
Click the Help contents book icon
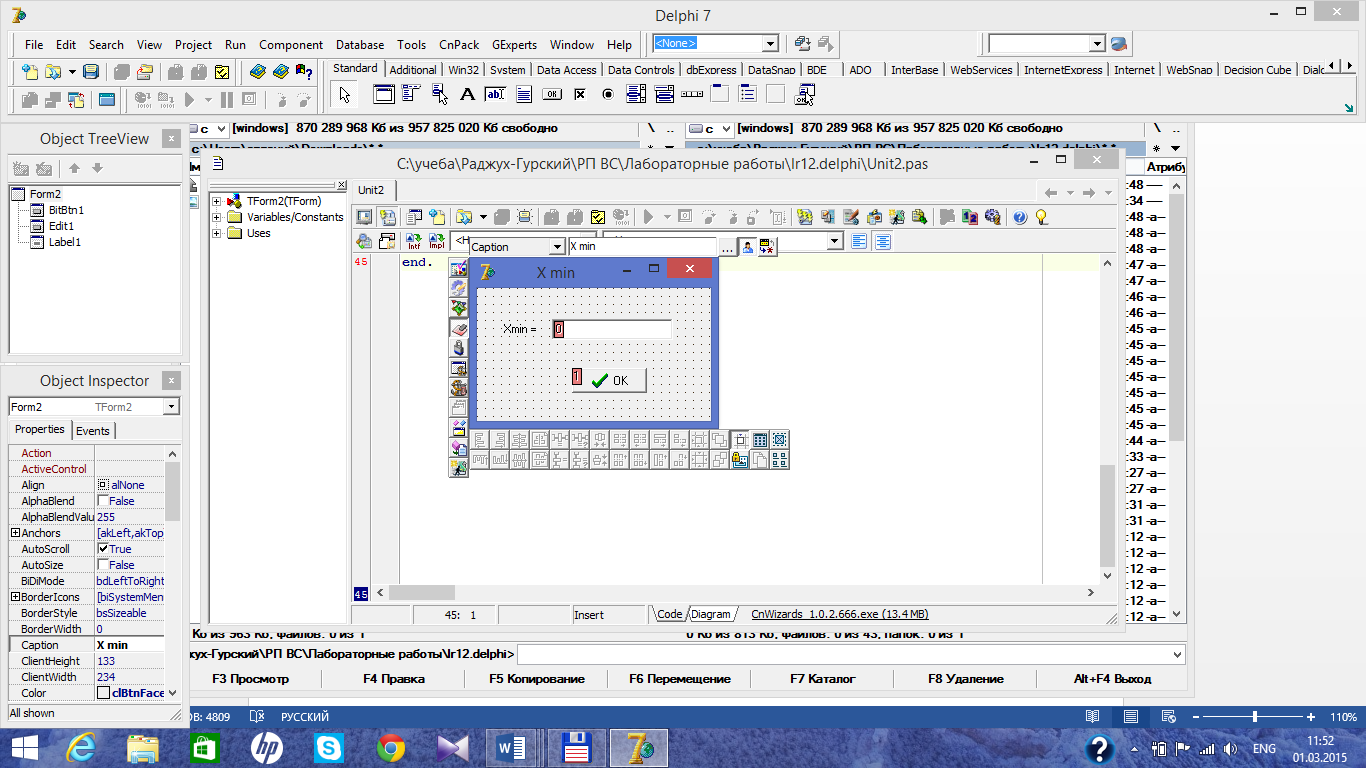coord(258,72)
